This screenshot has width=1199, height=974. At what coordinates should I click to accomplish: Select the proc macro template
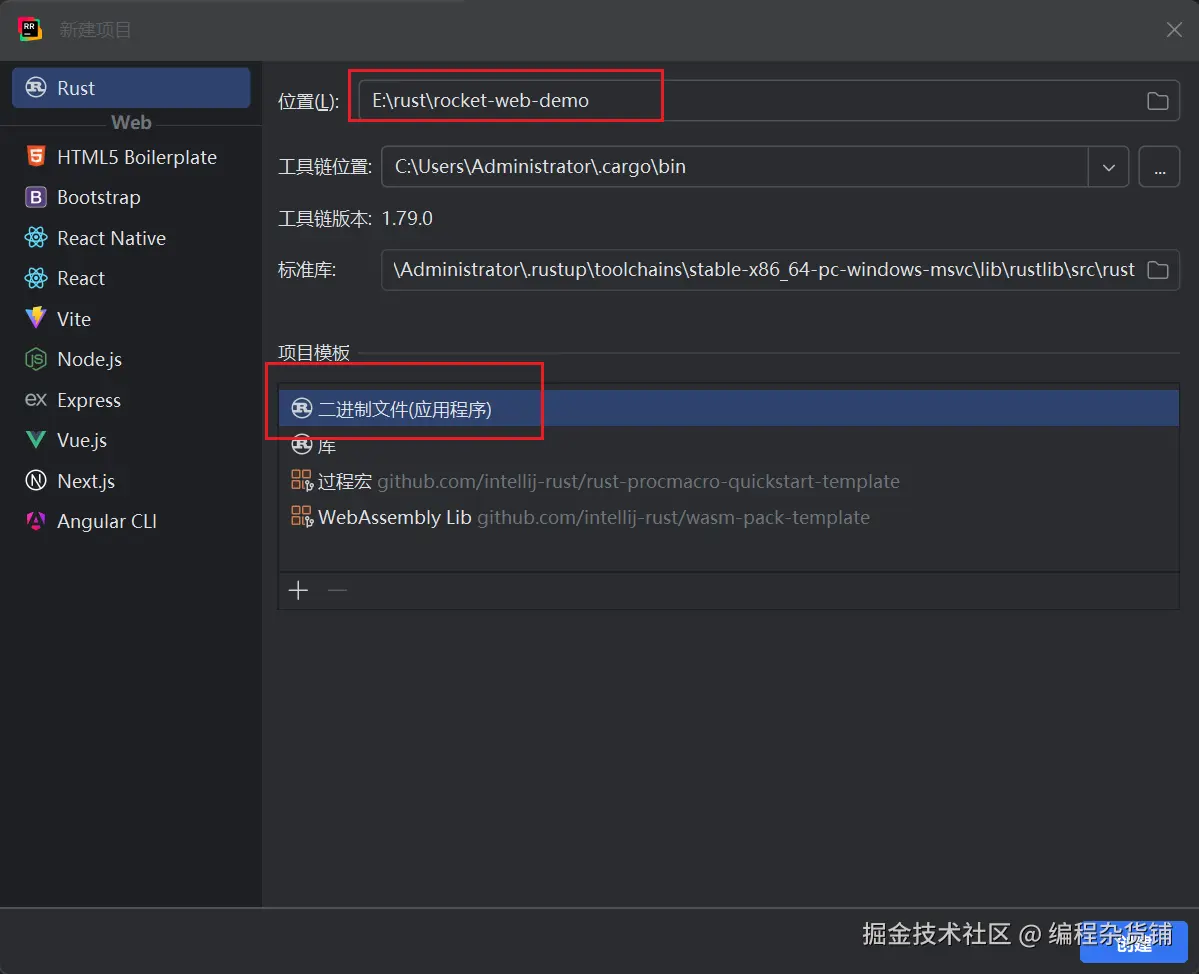[729, 481]
